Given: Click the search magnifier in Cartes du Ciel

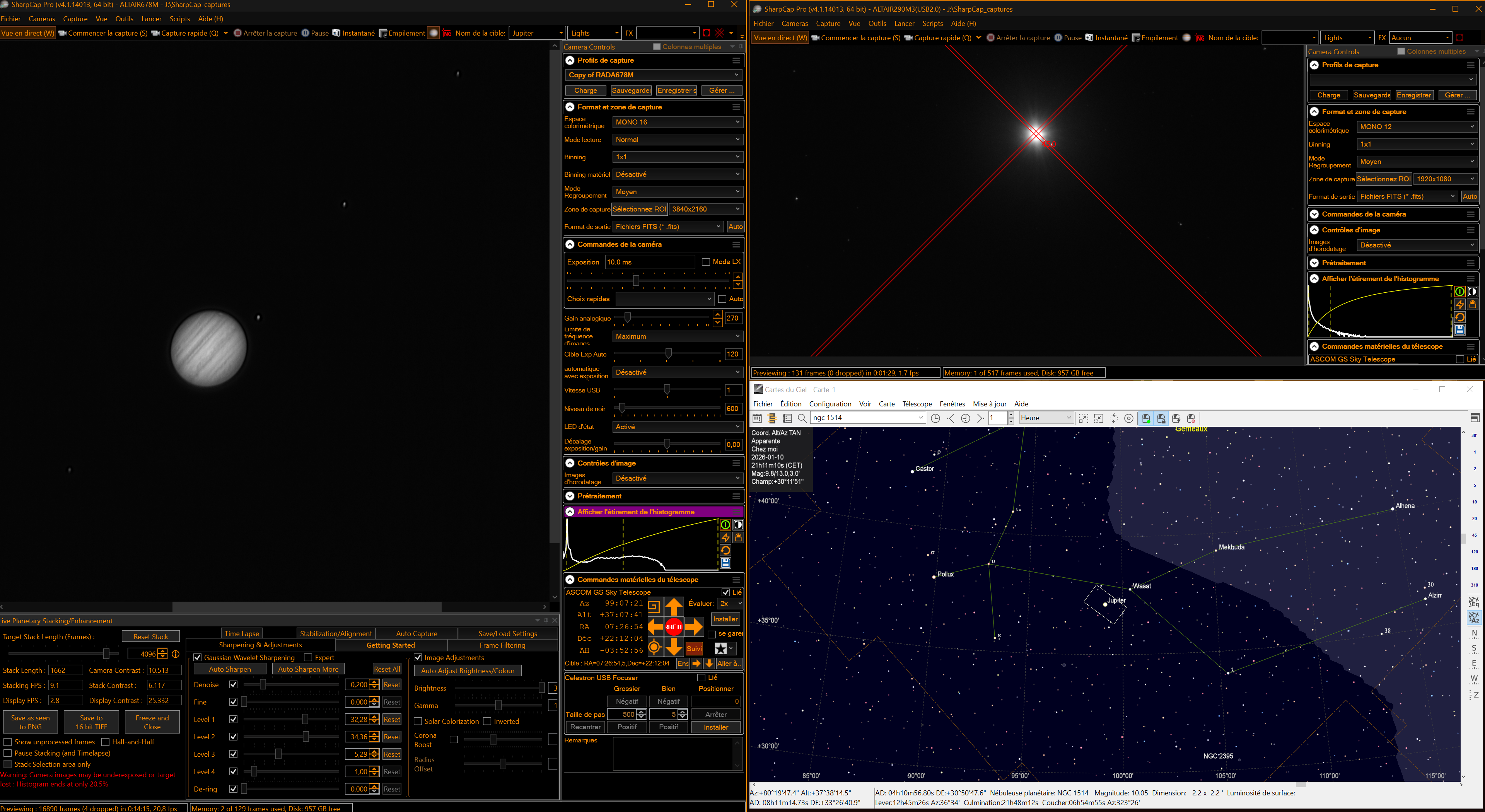Looking at the screenshot, I should point(802,418).
